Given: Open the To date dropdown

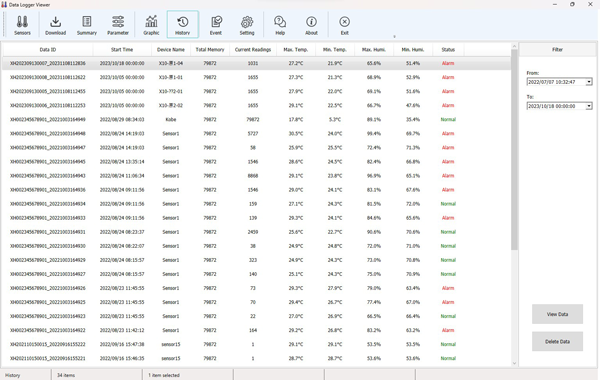Looking at the screenshot, I should pos(589,106).
